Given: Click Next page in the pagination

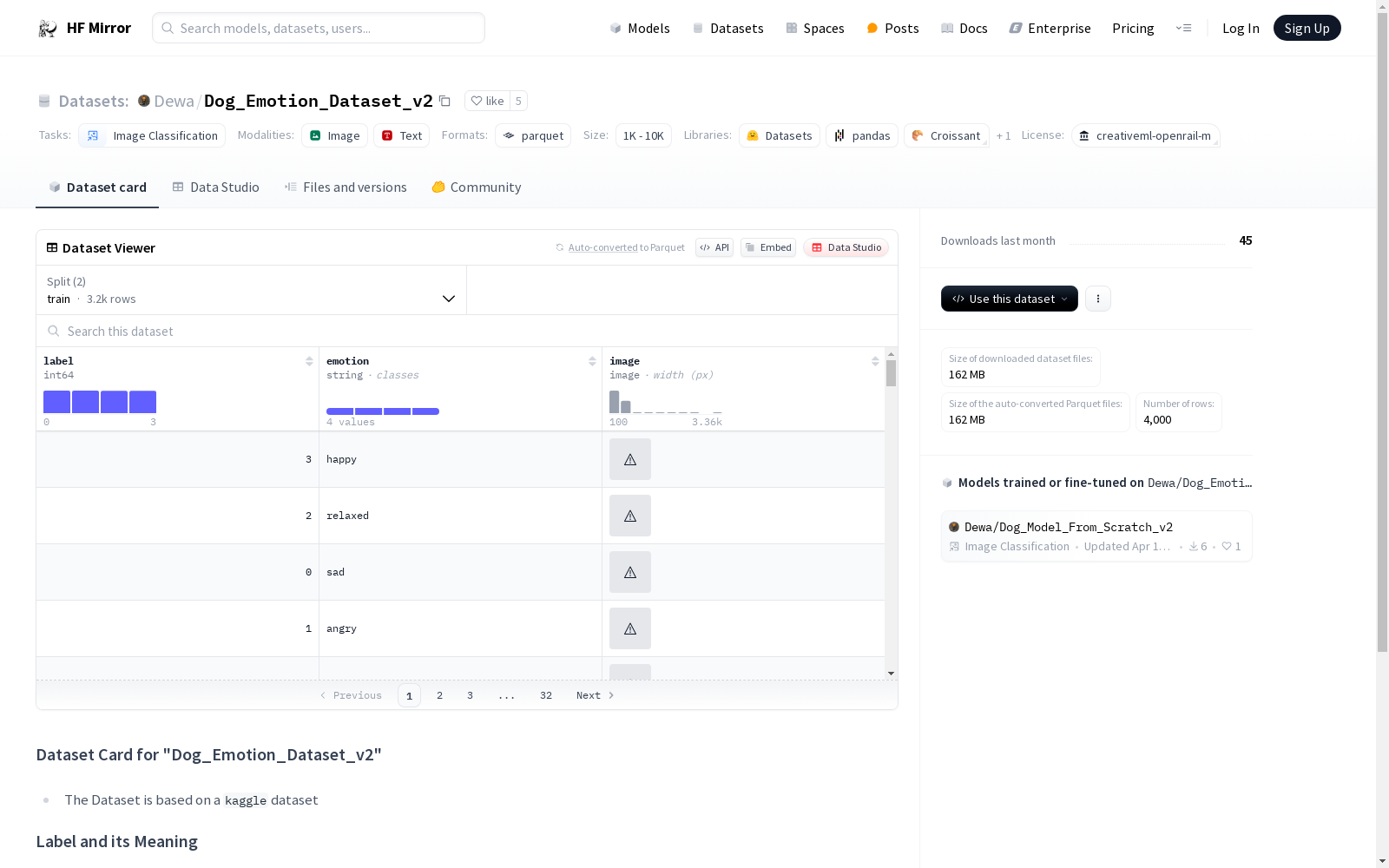Looking at the screenshot, I should 596,695.
